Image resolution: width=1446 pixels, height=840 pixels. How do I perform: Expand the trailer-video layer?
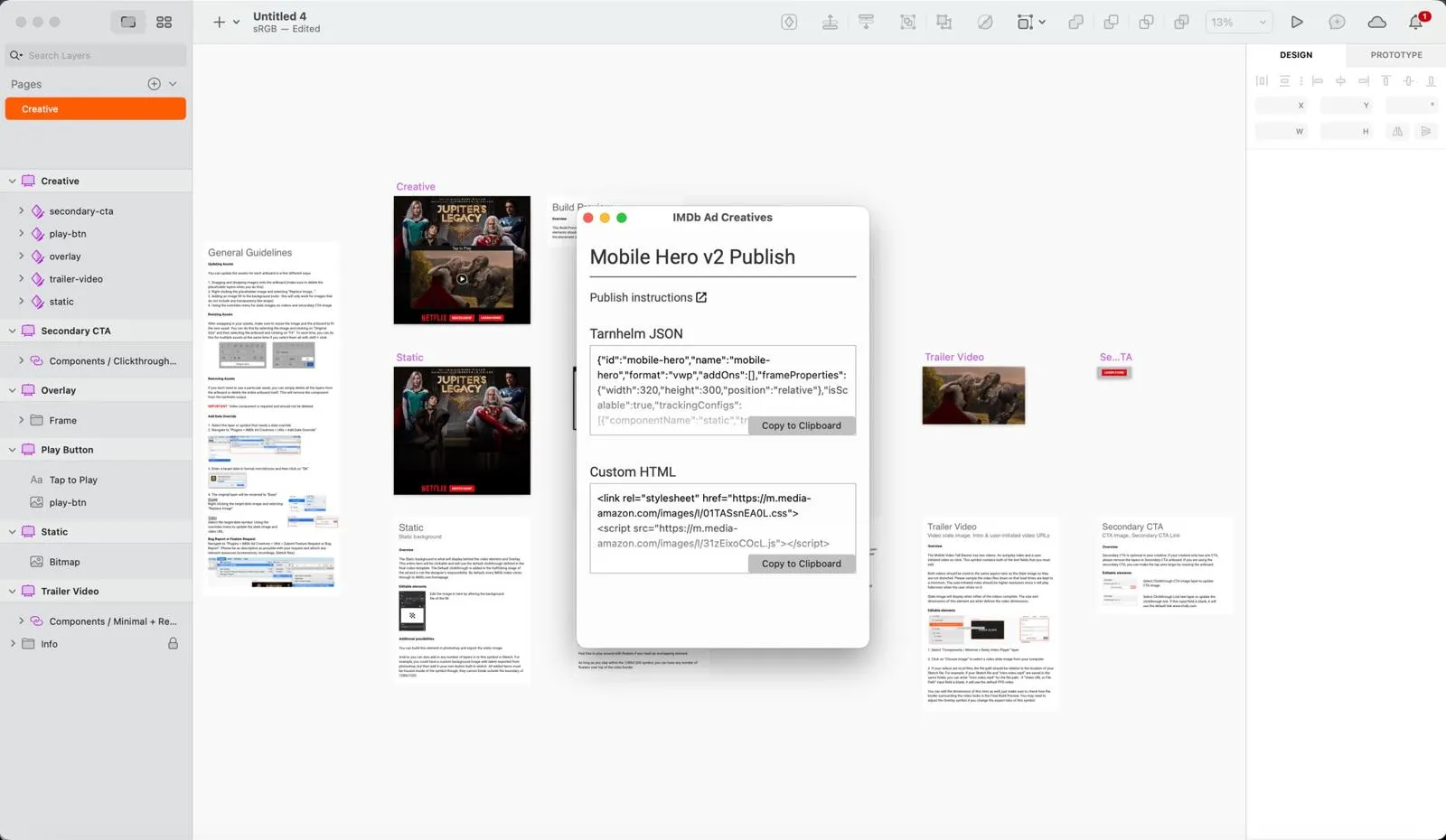pyautogui.click(x=21, y=278)
